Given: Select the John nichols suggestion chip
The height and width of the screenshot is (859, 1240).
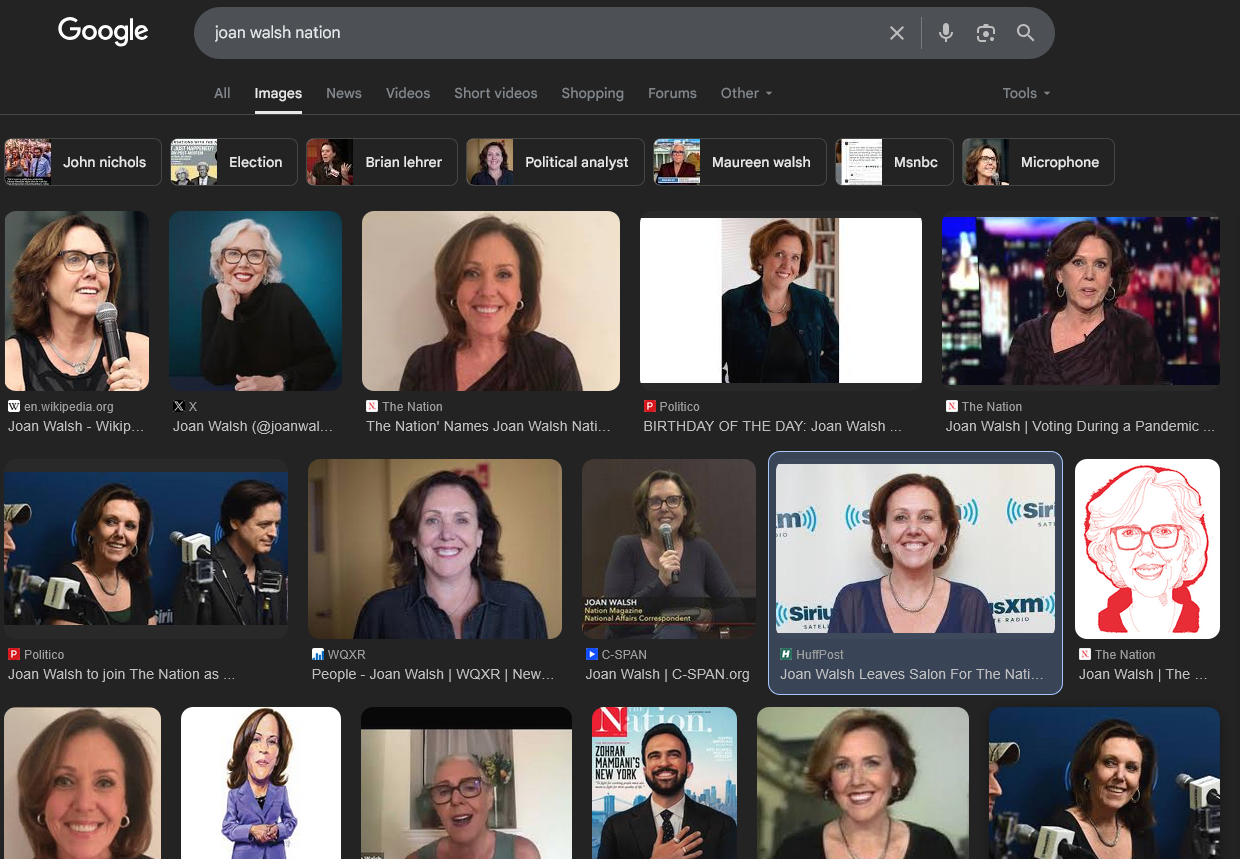Looking at the screenshot, I should tap(83, 162).
